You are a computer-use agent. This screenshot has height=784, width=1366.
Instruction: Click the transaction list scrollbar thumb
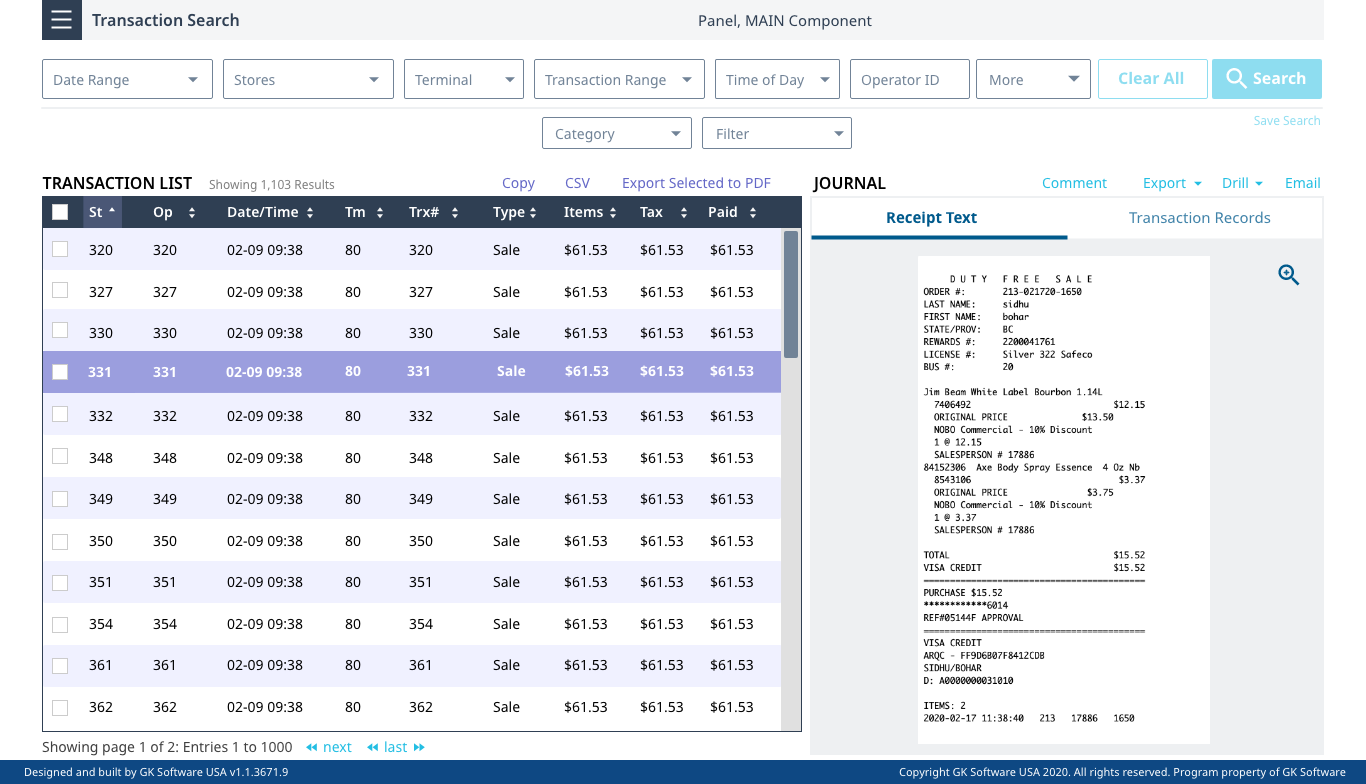click(790, 294)
